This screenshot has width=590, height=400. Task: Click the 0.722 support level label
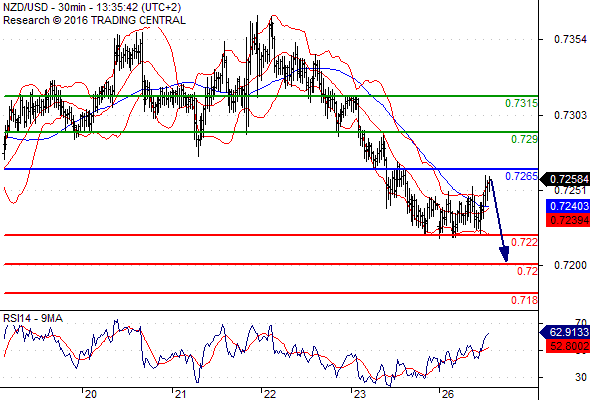coord(524,242)
